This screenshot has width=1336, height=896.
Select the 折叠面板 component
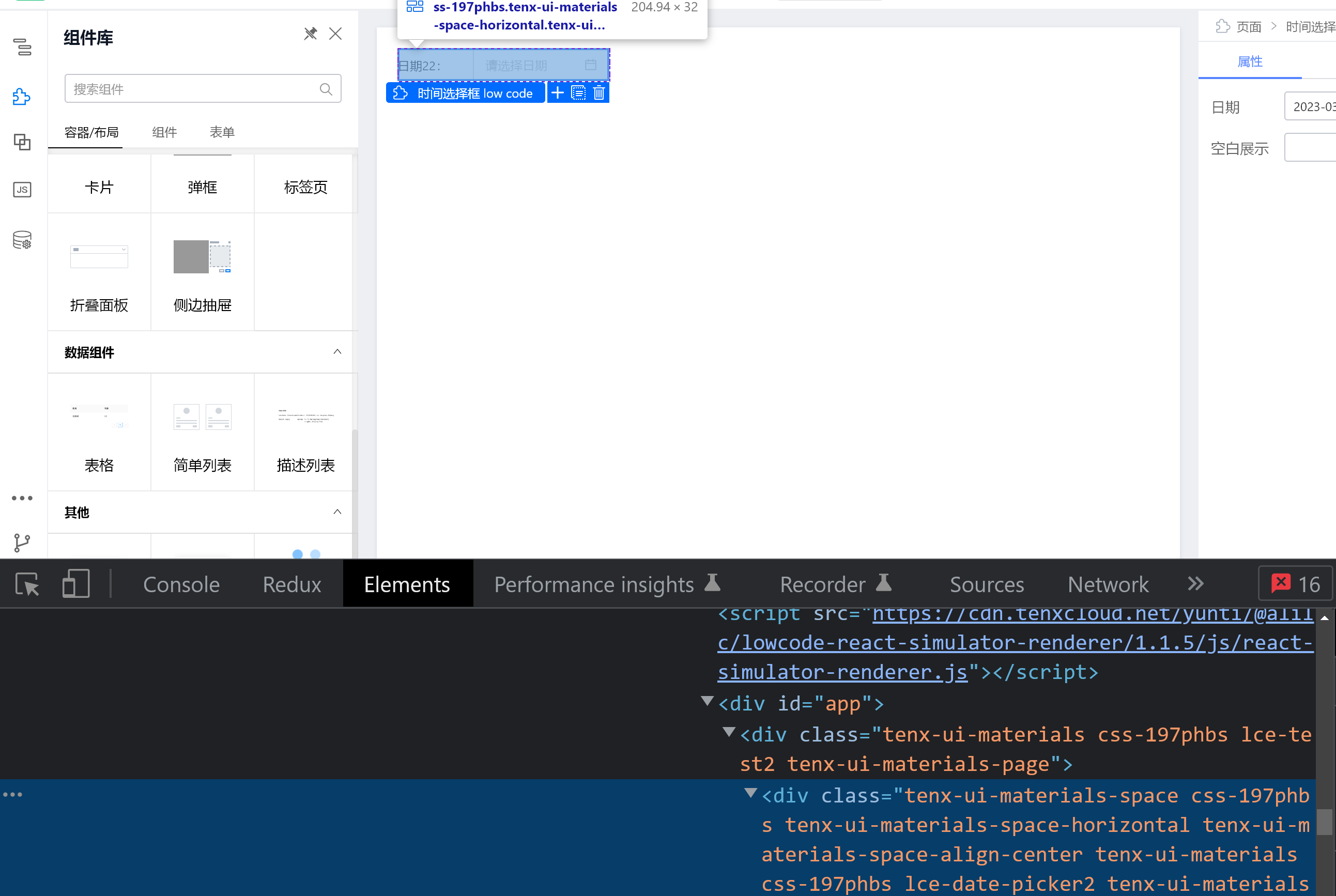pos(99,272)
